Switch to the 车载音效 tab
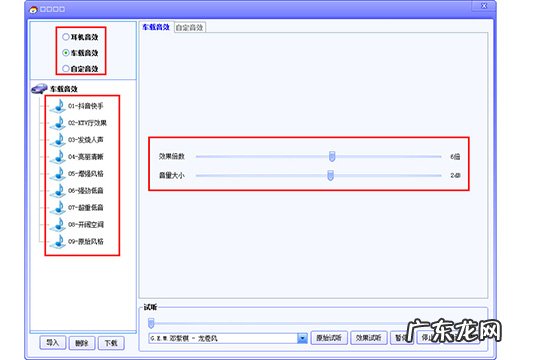This screenshot has width=540, height=360. coord(156,27)
